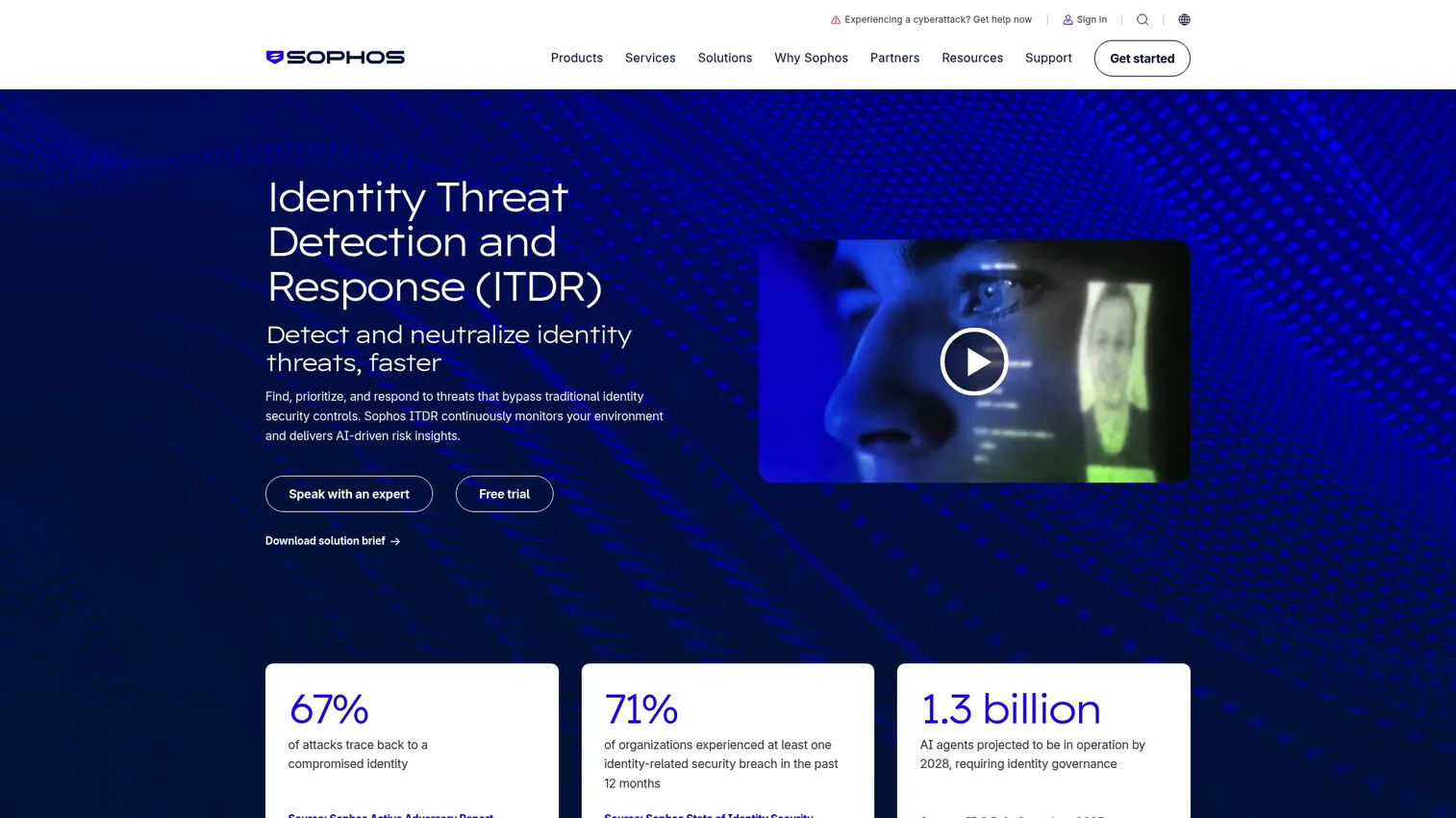Viewport: 1456px width, 818px height.
Task: Click the Sophos logo
Action: click(x=335, y=58)
